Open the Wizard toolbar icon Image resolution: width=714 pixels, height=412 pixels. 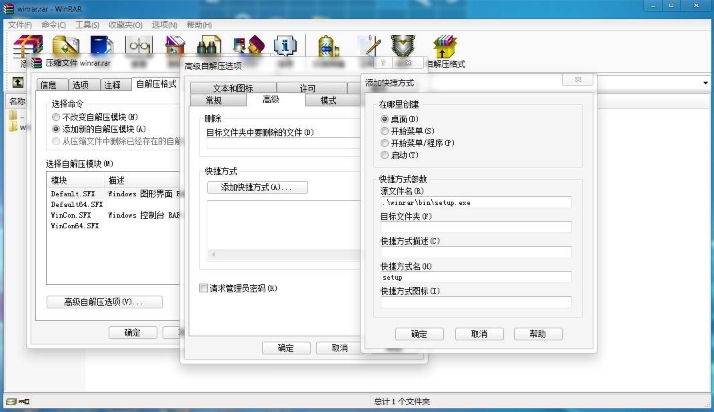(248, 46)
